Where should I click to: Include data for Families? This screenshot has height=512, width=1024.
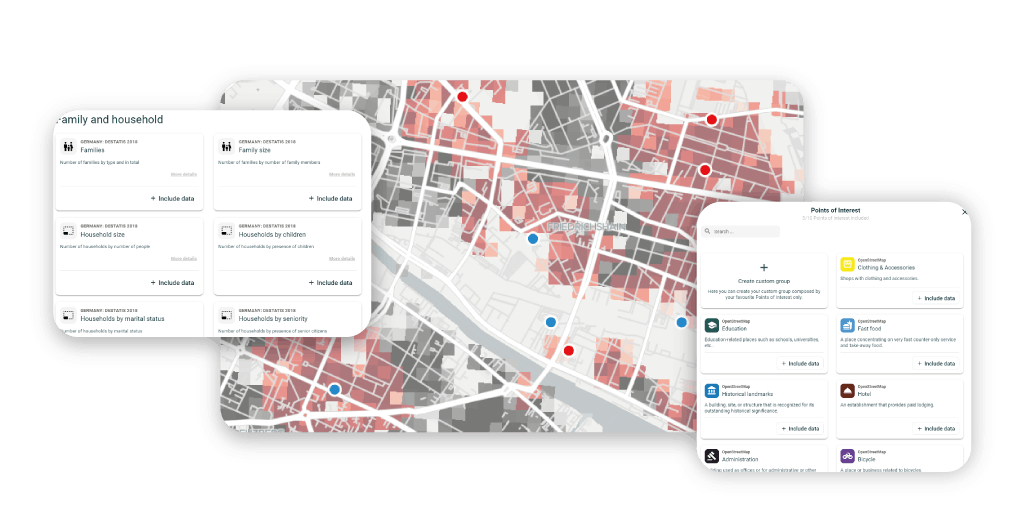pyautogui.click(x=172, y=199)
